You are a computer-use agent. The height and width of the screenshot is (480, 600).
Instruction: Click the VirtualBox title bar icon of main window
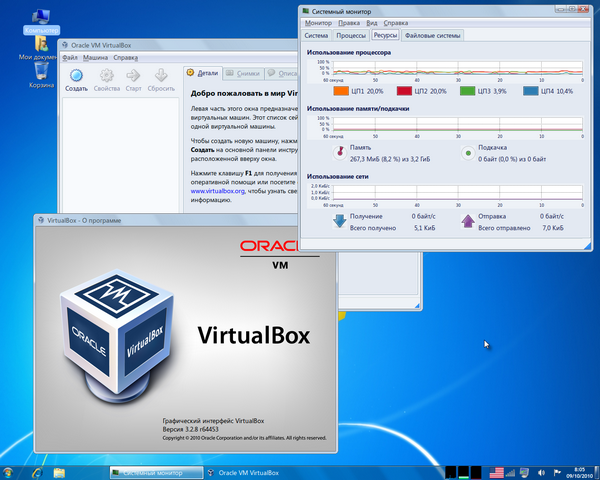tap(65, 45)
